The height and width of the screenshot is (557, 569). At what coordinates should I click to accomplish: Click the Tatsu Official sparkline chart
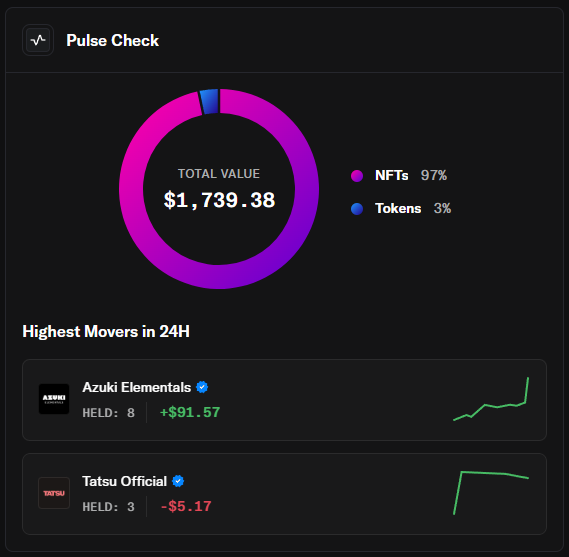pos(491,493)
